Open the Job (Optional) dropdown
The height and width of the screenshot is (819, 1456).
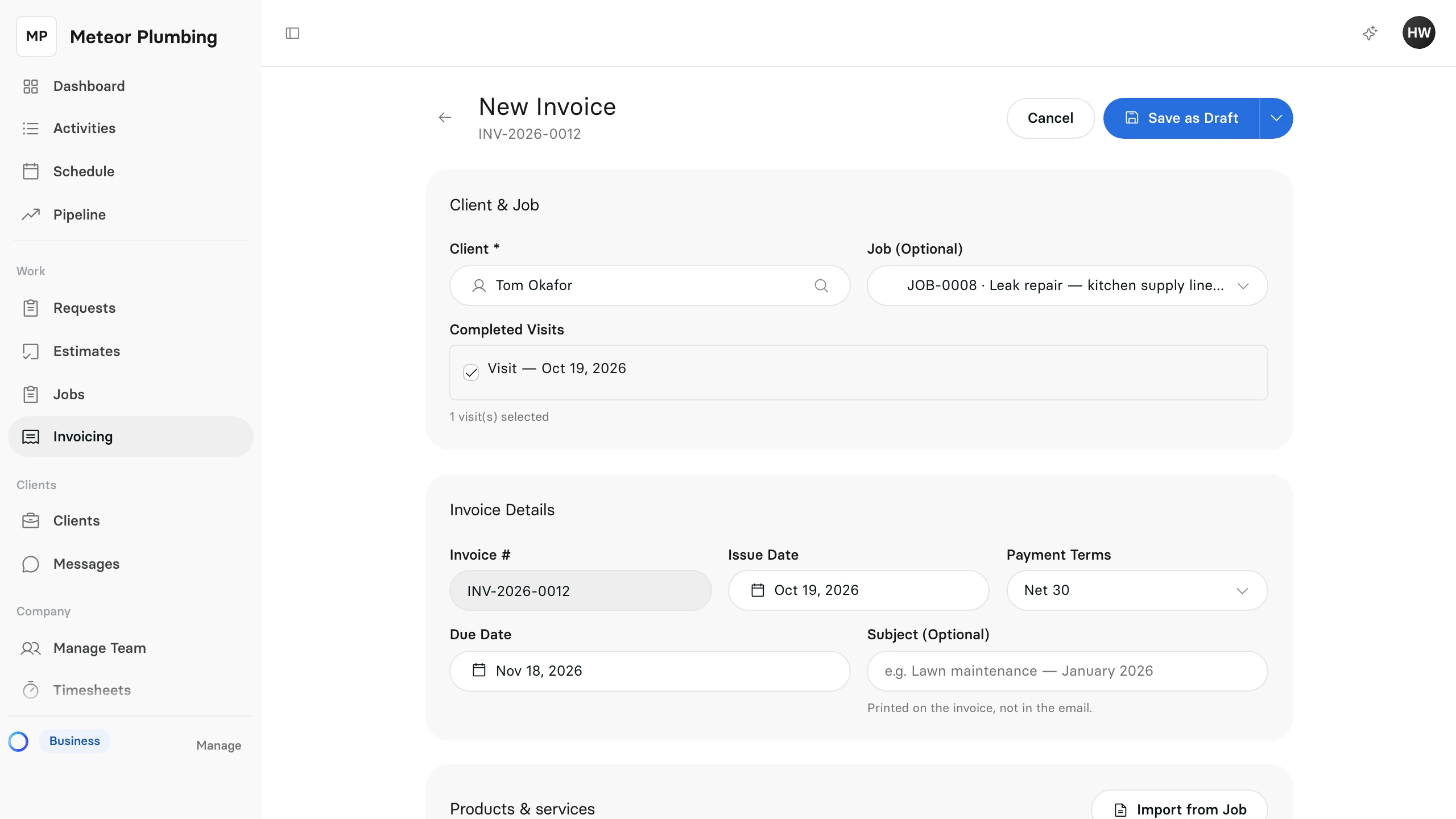1067,286
